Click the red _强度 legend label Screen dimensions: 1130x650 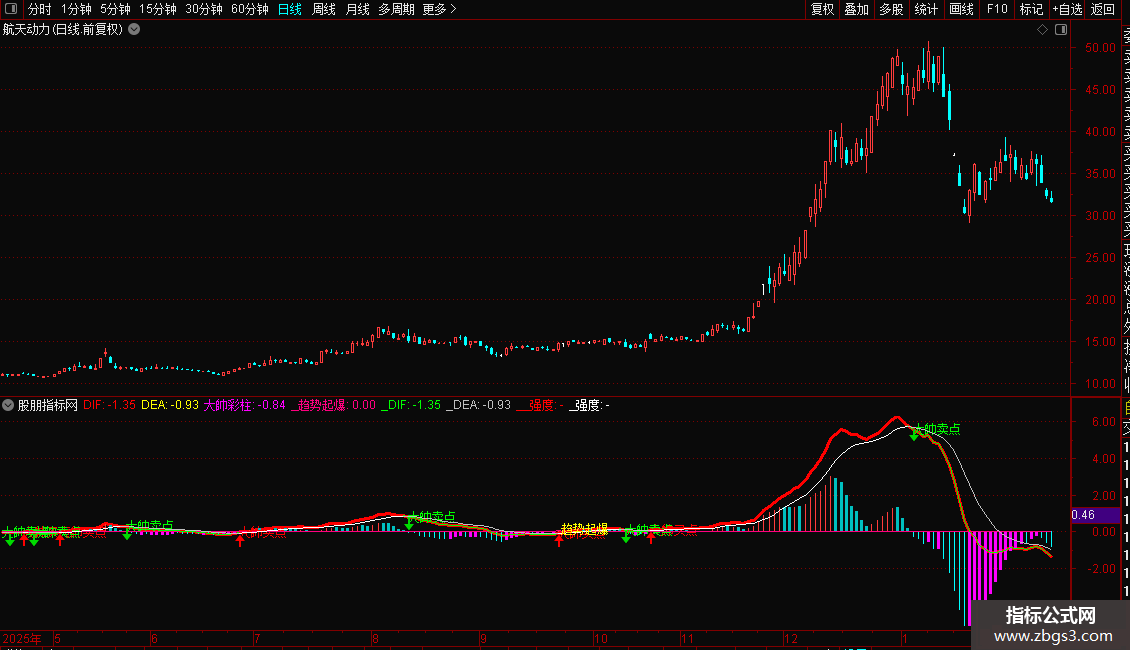pyautogui.click(x=540, y=405)
